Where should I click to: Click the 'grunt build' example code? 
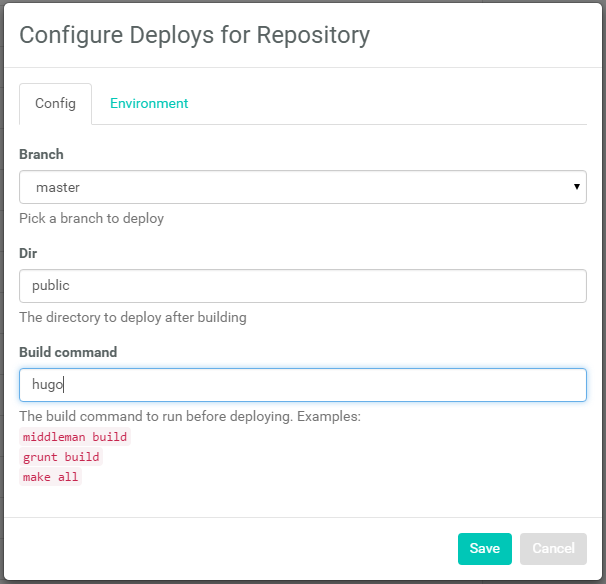coord(61,457)
